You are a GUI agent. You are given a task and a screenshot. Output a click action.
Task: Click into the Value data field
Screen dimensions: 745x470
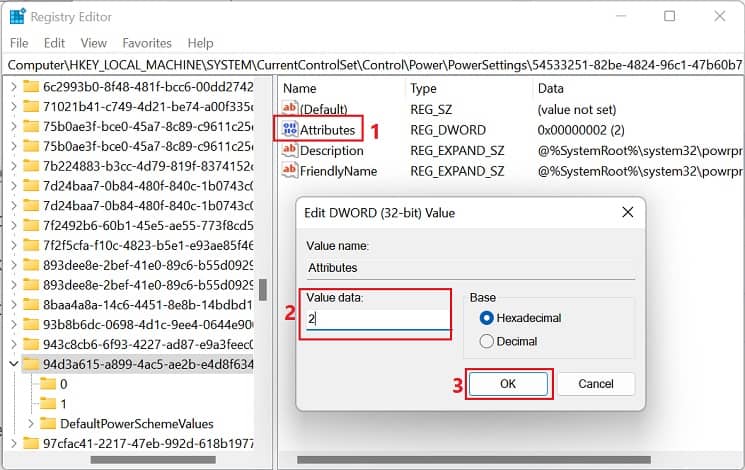(x=378, y=319)
